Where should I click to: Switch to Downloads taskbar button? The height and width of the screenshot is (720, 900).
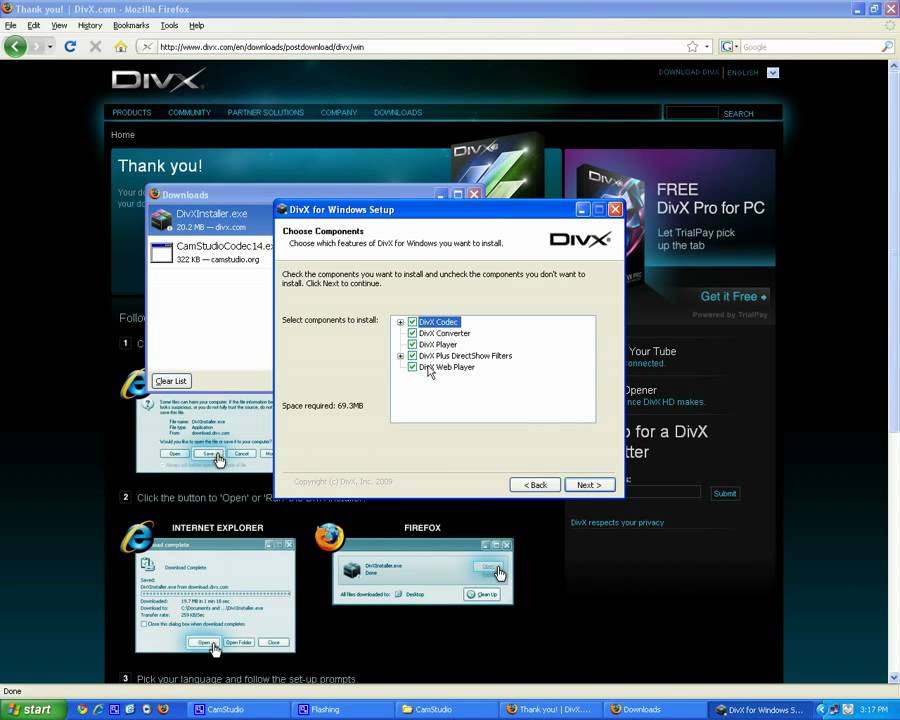point(654,710)
